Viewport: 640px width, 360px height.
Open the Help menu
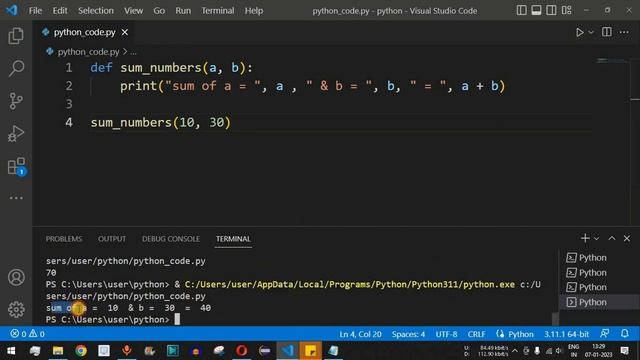253,11
